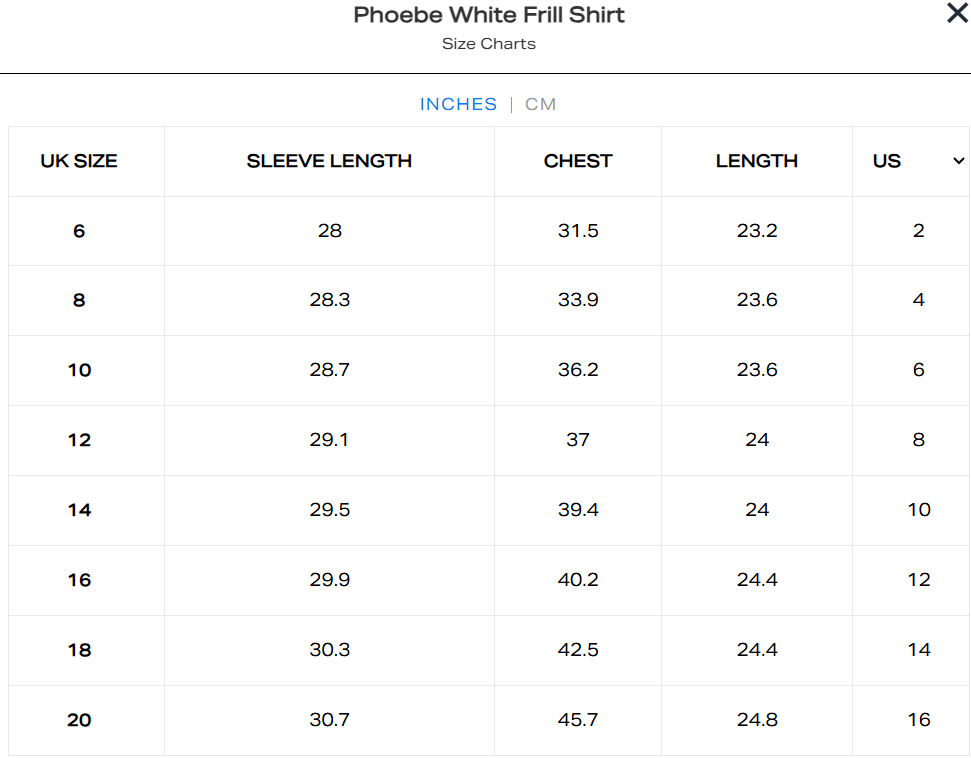Click the SLEEVE LENGTH column header
The width and height of the screenshot is (971, 758).
[329, 161]
